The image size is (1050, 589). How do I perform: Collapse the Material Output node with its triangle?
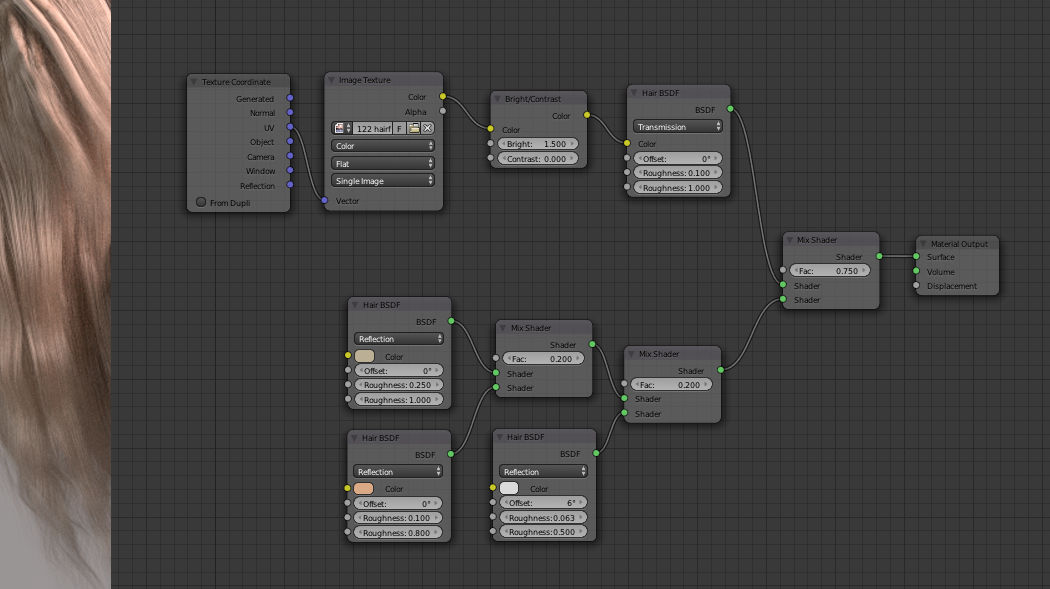(923, 244)
